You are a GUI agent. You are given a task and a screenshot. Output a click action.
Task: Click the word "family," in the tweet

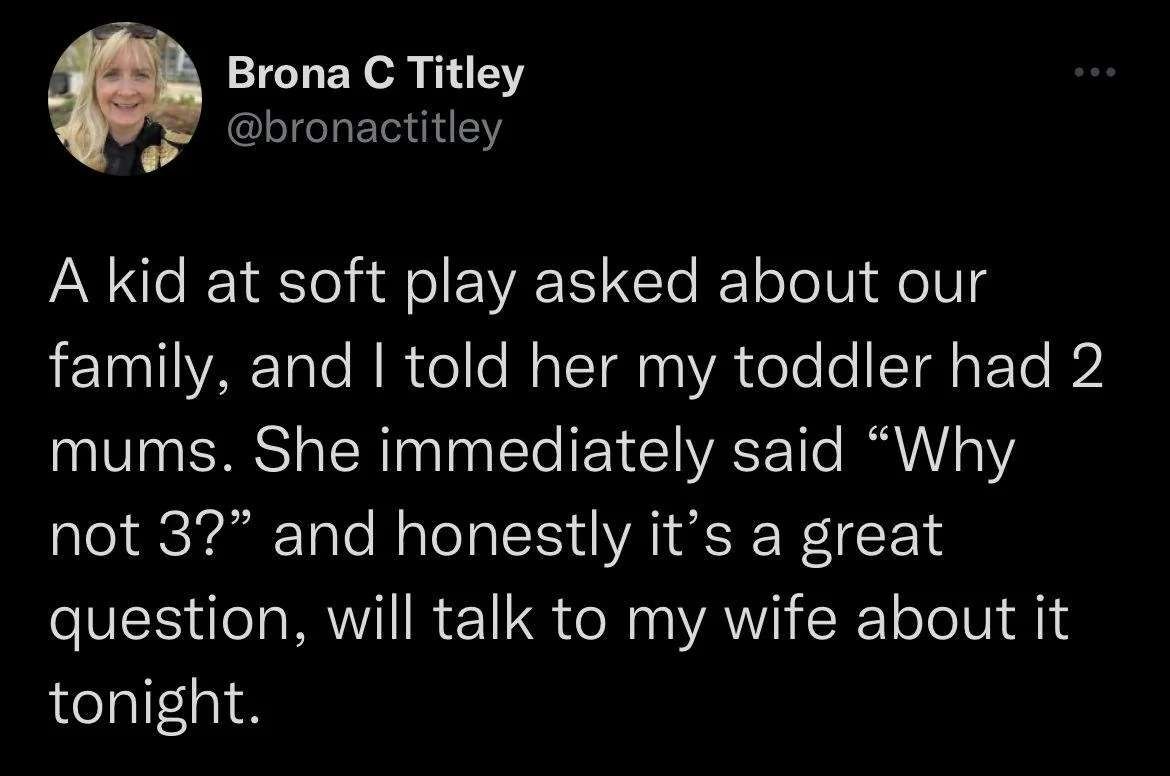[x=141, y=371]
